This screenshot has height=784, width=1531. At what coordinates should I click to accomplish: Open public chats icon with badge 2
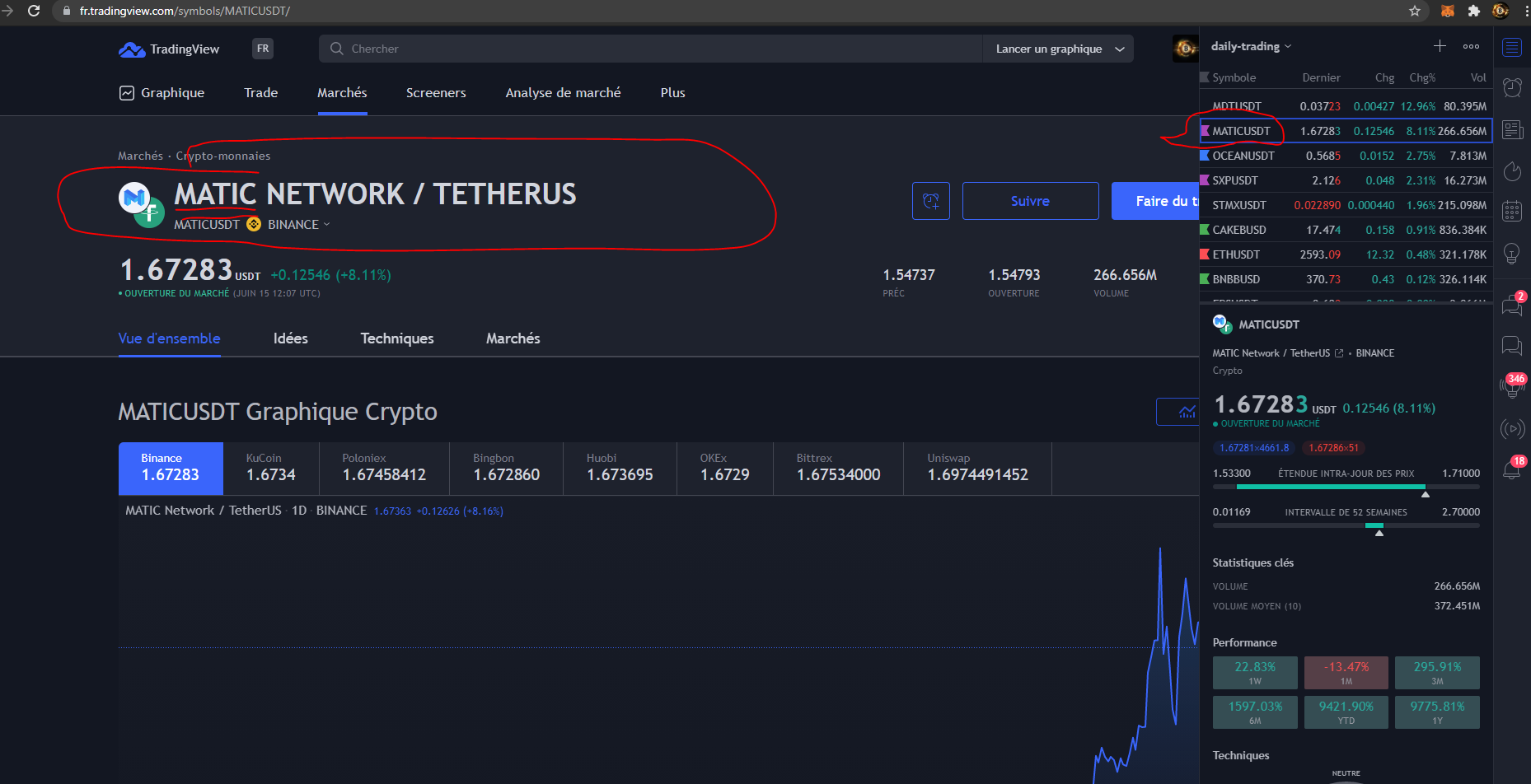[x=1512, y=305]
